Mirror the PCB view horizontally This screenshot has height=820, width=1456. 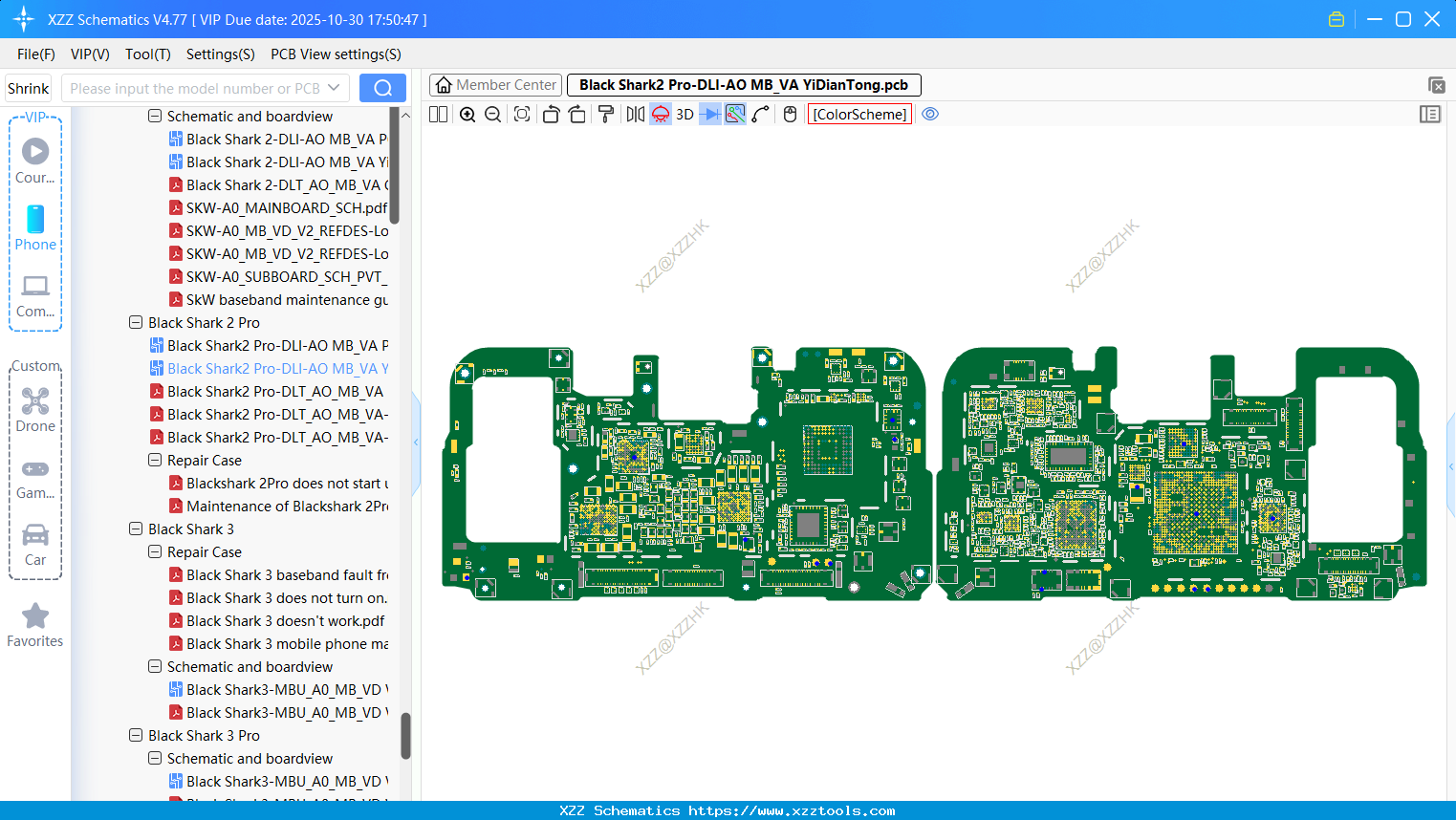[635, 115]
